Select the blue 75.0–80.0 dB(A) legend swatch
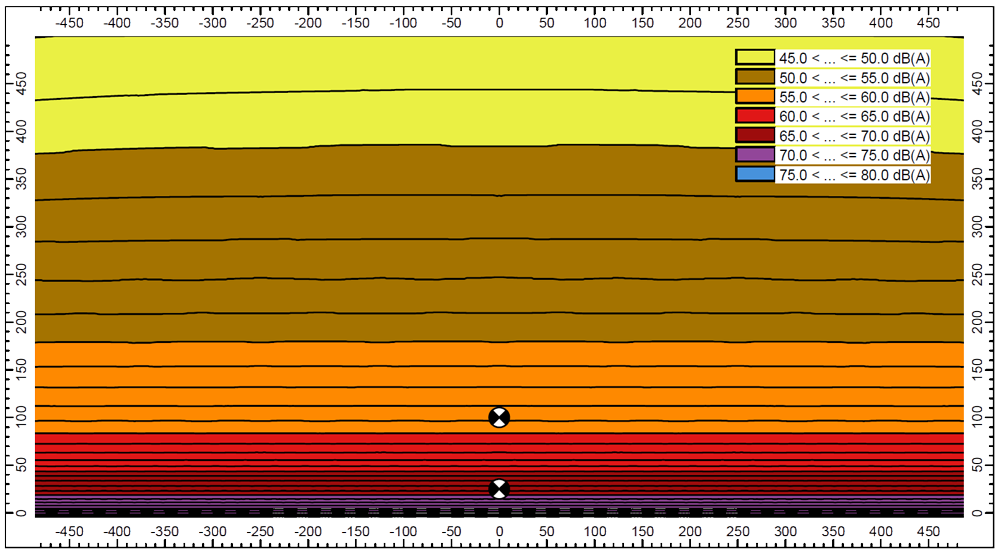 point(755,174)
